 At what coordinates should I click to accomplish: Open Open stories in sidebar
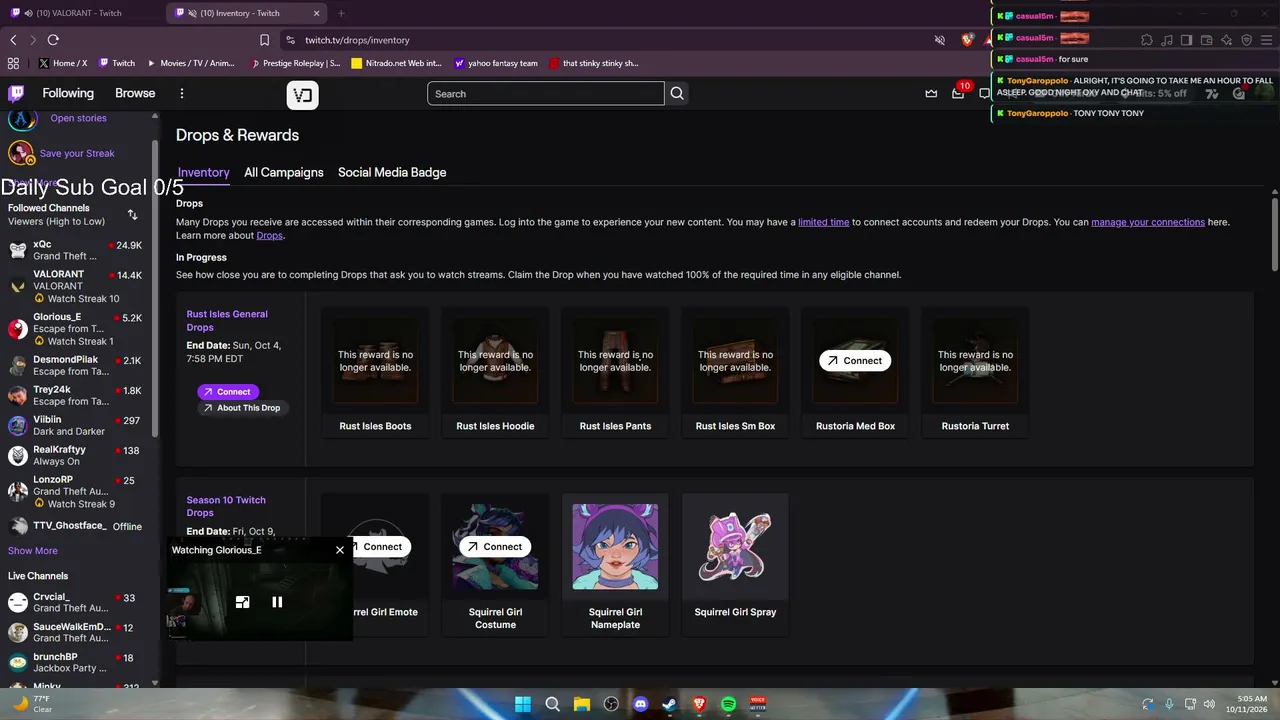[x=78, y=118]
